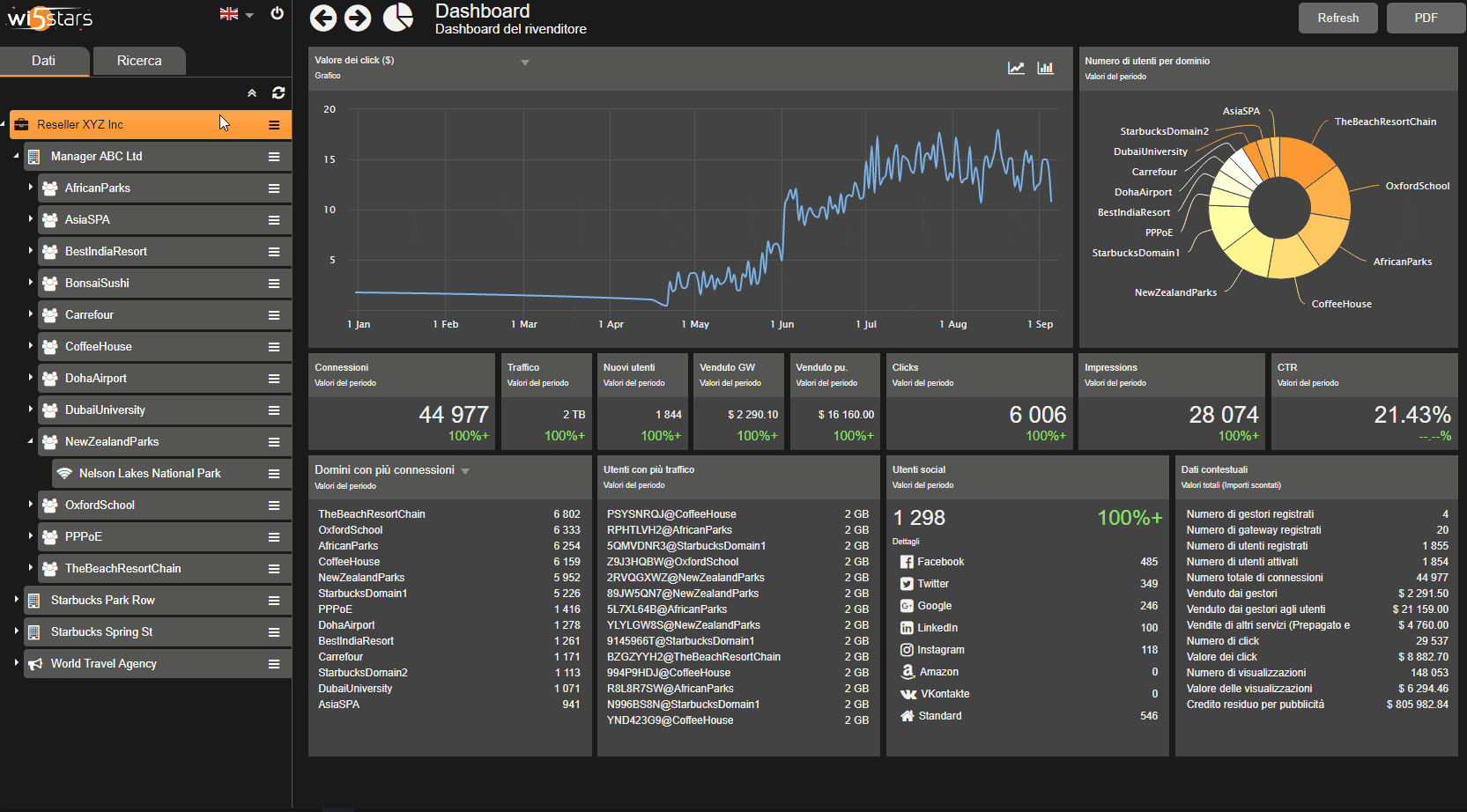Go forward with the right arrow icon
Image resolution: width=1467 pixels, height=812 pixels.
pyautogui.click(x=358, y=18)
